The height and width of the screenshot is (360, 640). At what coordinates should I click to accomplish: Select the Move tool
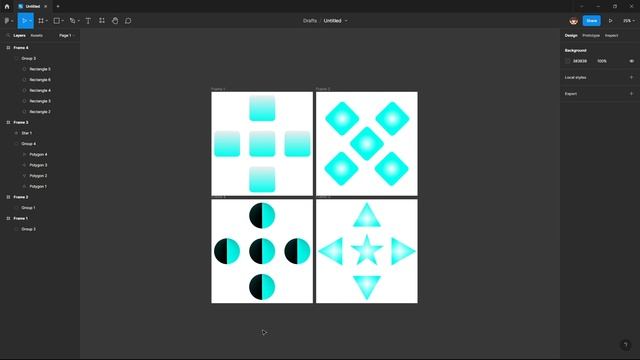(24, 20)
